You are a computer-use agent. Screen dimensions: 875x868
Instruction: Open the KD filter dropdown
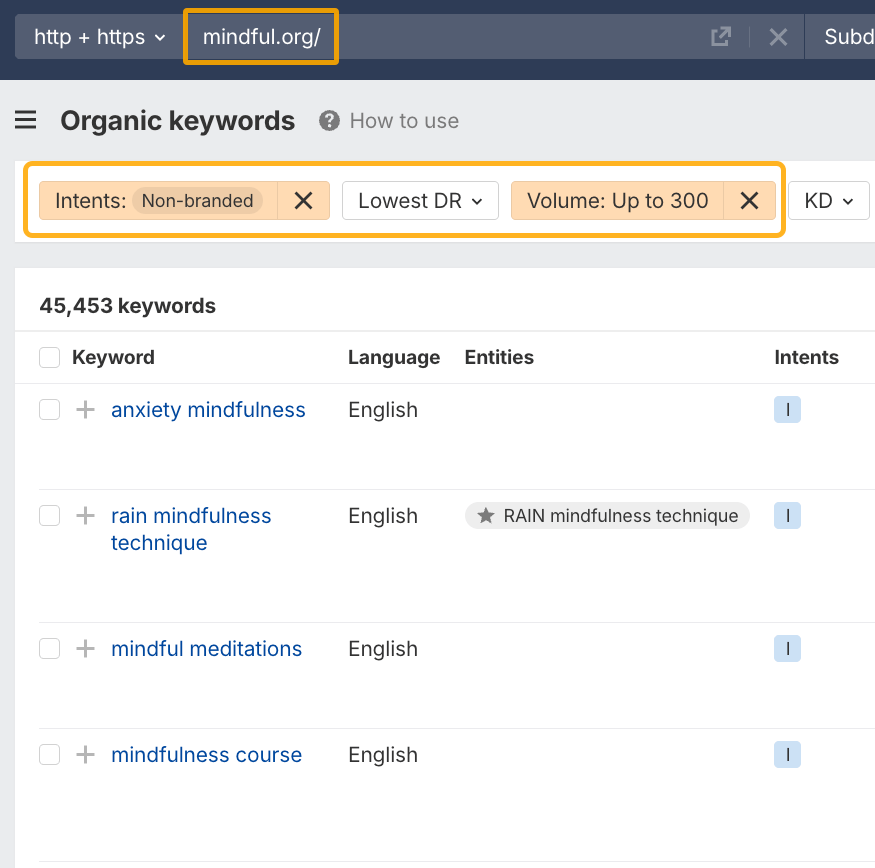[x=829, y=200]
